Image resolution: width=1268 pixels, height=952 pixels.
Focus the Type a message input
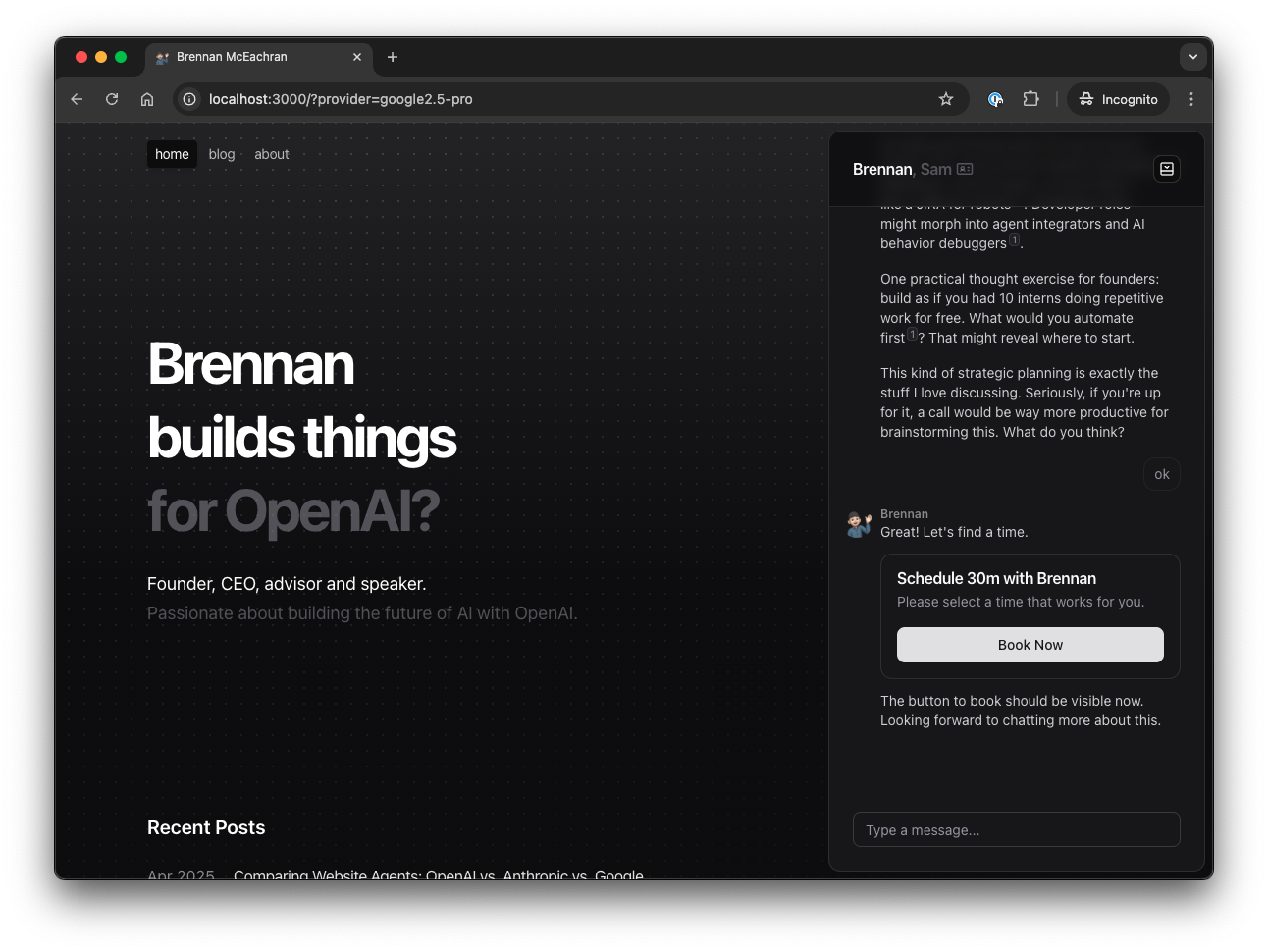1016,829
